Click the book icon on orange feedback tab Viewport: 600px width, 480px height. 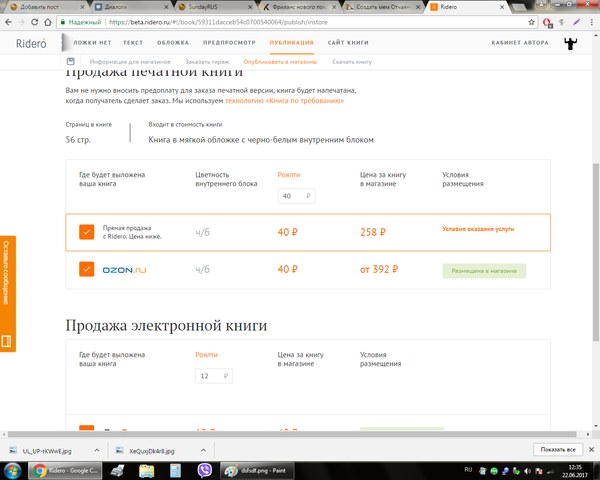[7, 340]
